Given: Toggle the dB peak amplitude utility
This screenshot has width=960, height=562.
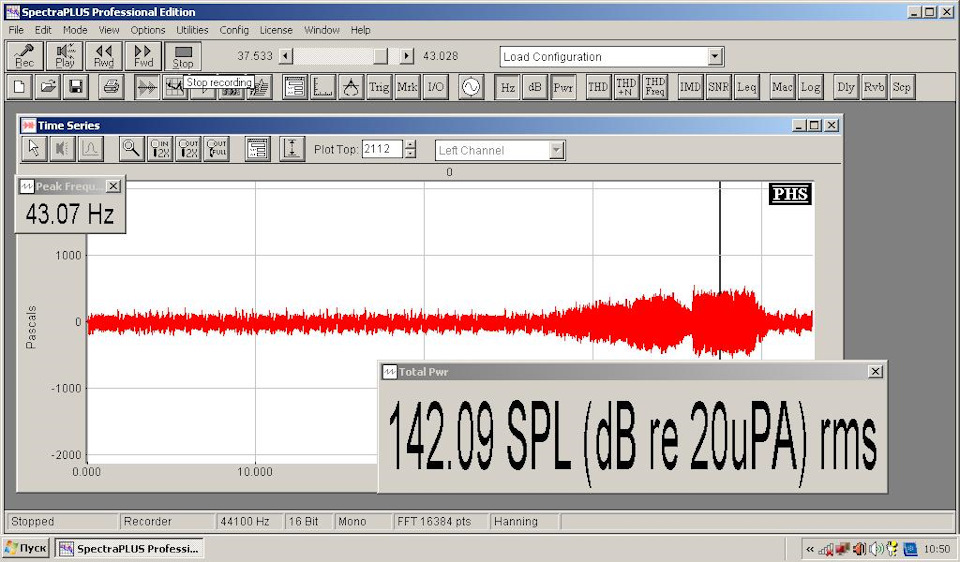Looking at the screenshot, I should pos(535,87).
